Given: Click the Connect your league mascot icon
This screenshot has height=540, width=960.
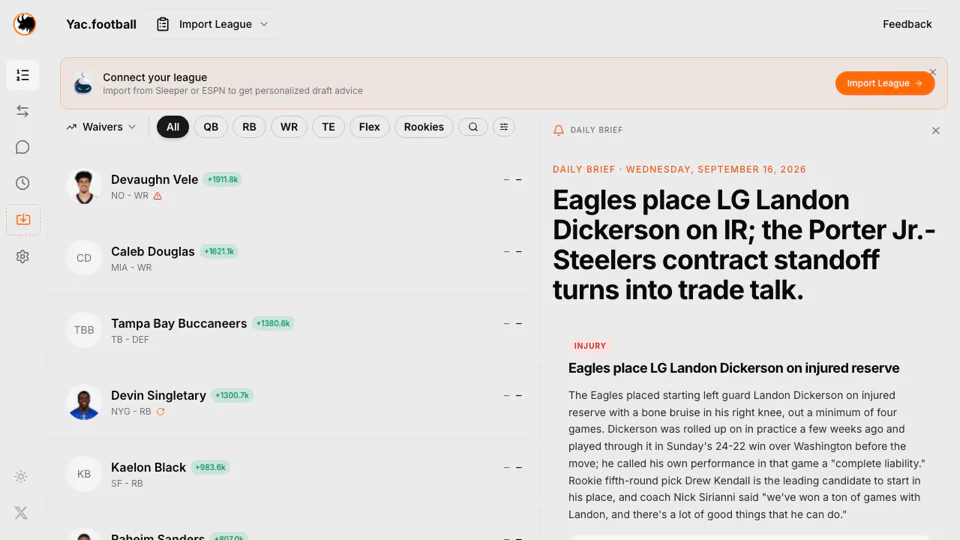Looking at the screenshot, I should (83, 83).
